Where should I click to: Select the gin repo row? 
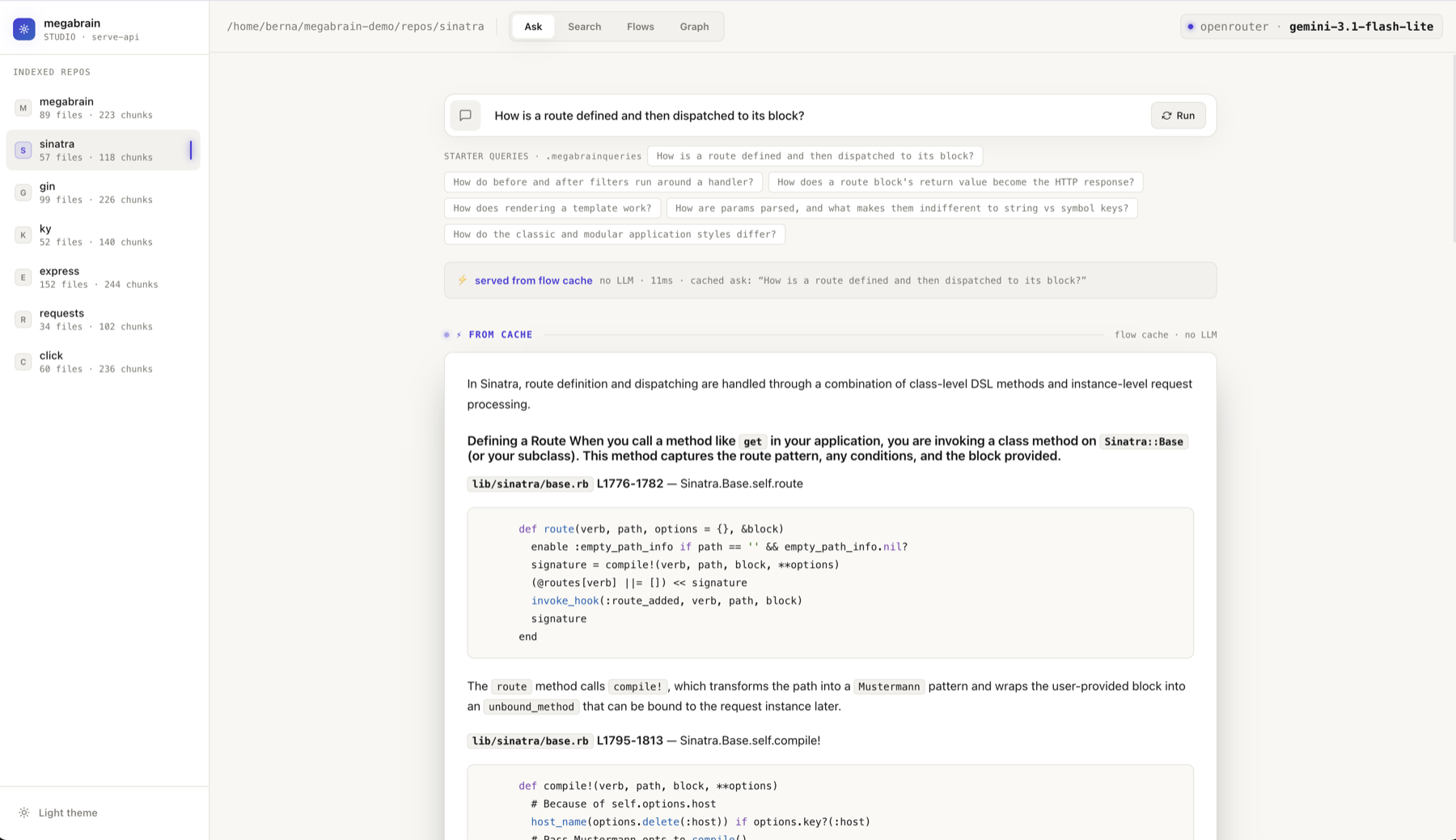click(x=104, y=193)
